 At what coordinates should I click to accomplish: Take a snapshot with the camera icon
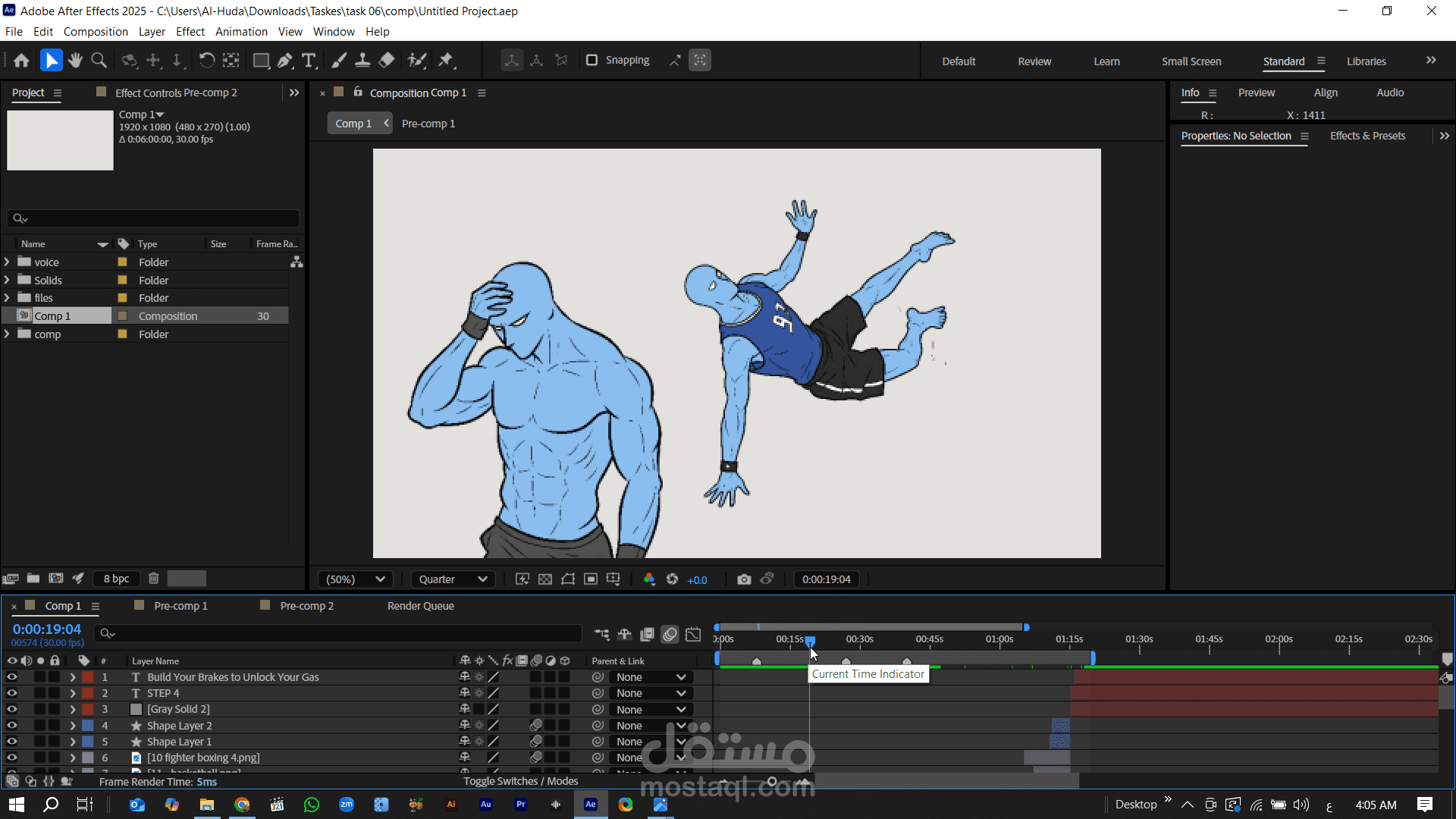(744, 579)
